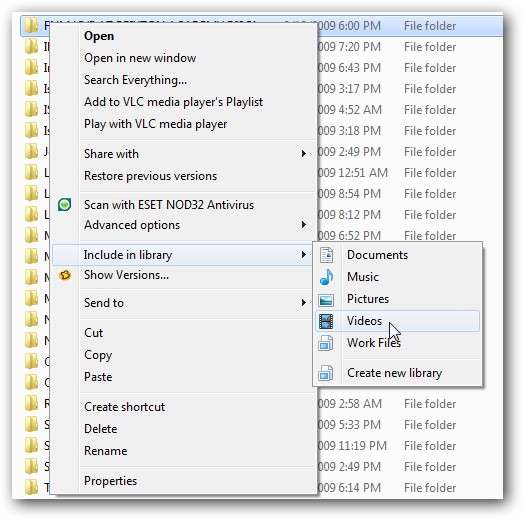Expand the Send to submenu arrow
Viewport: 523px width, 519px height.
[x=304, y=303]
